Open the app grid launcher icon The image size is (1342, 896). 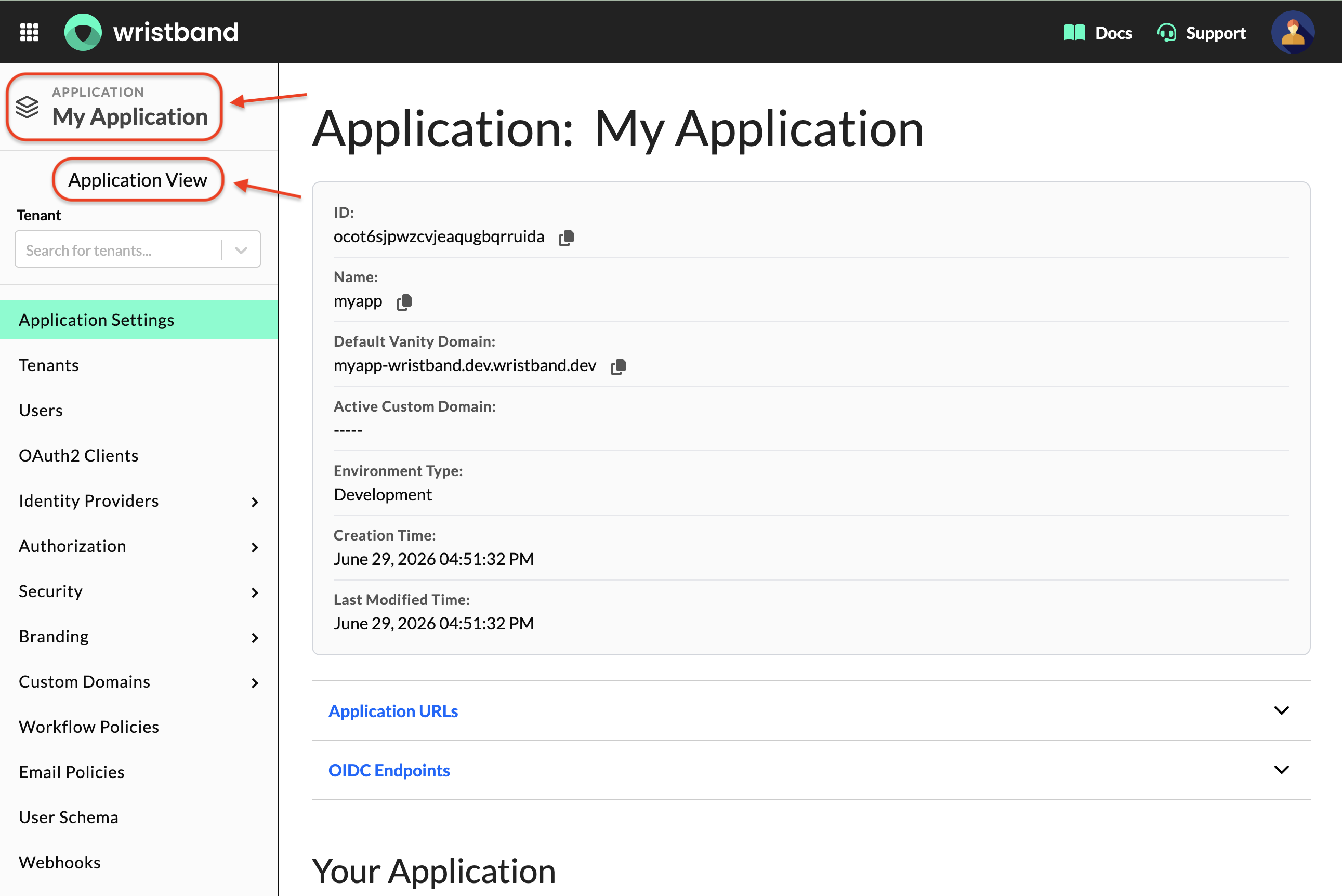(29, 32)
